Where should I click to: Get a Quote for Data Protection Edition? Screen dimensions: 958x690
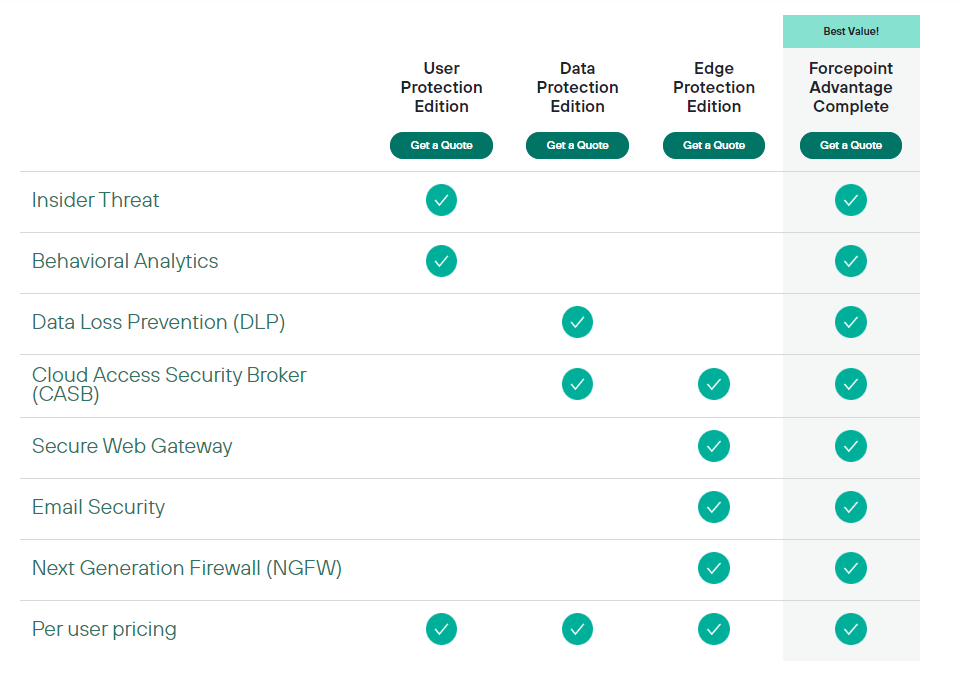[x=577, y=145]
